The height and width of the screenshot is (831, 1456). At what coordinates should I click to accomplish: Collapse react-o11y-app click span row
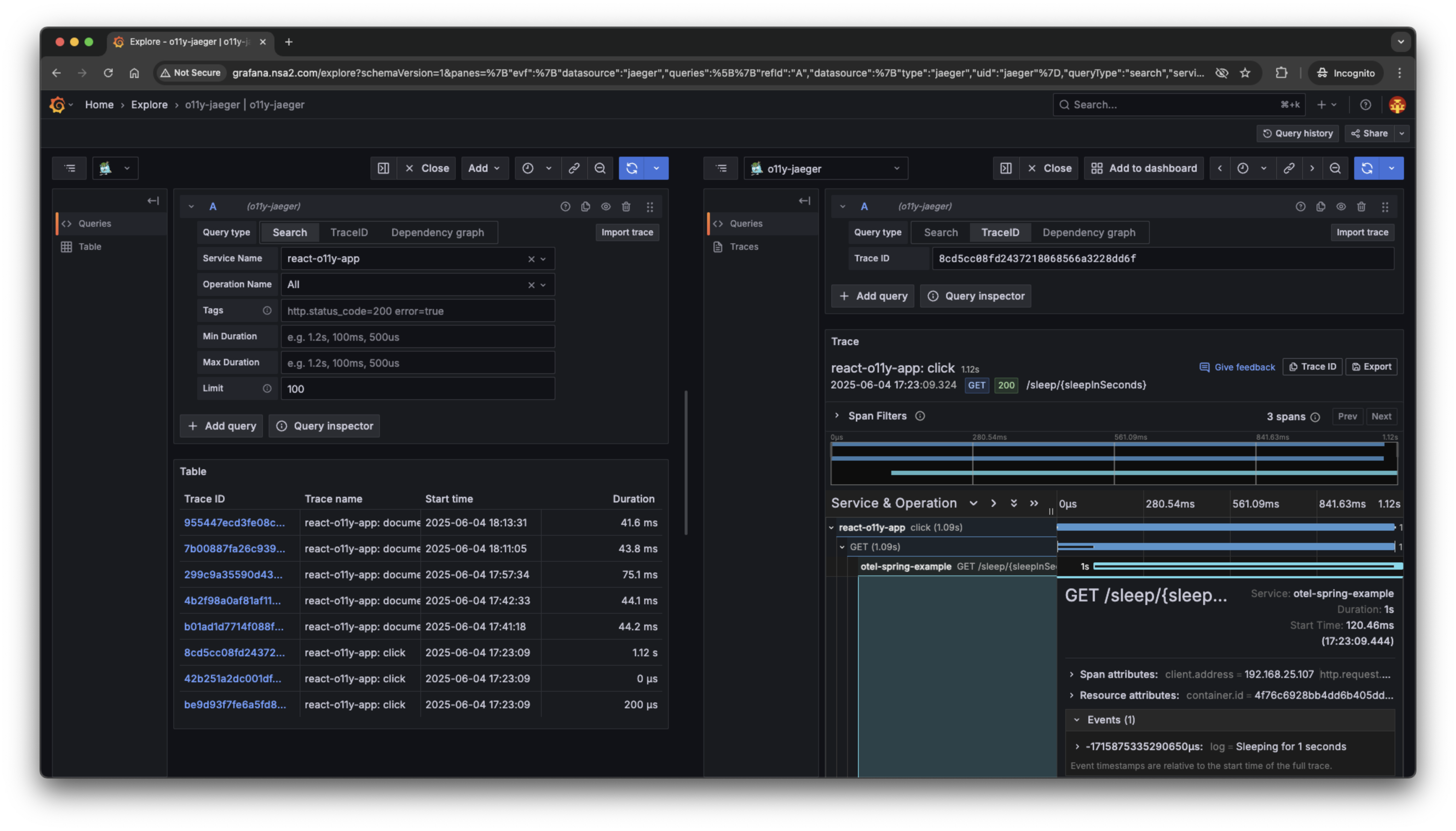(x=831, y=527)
